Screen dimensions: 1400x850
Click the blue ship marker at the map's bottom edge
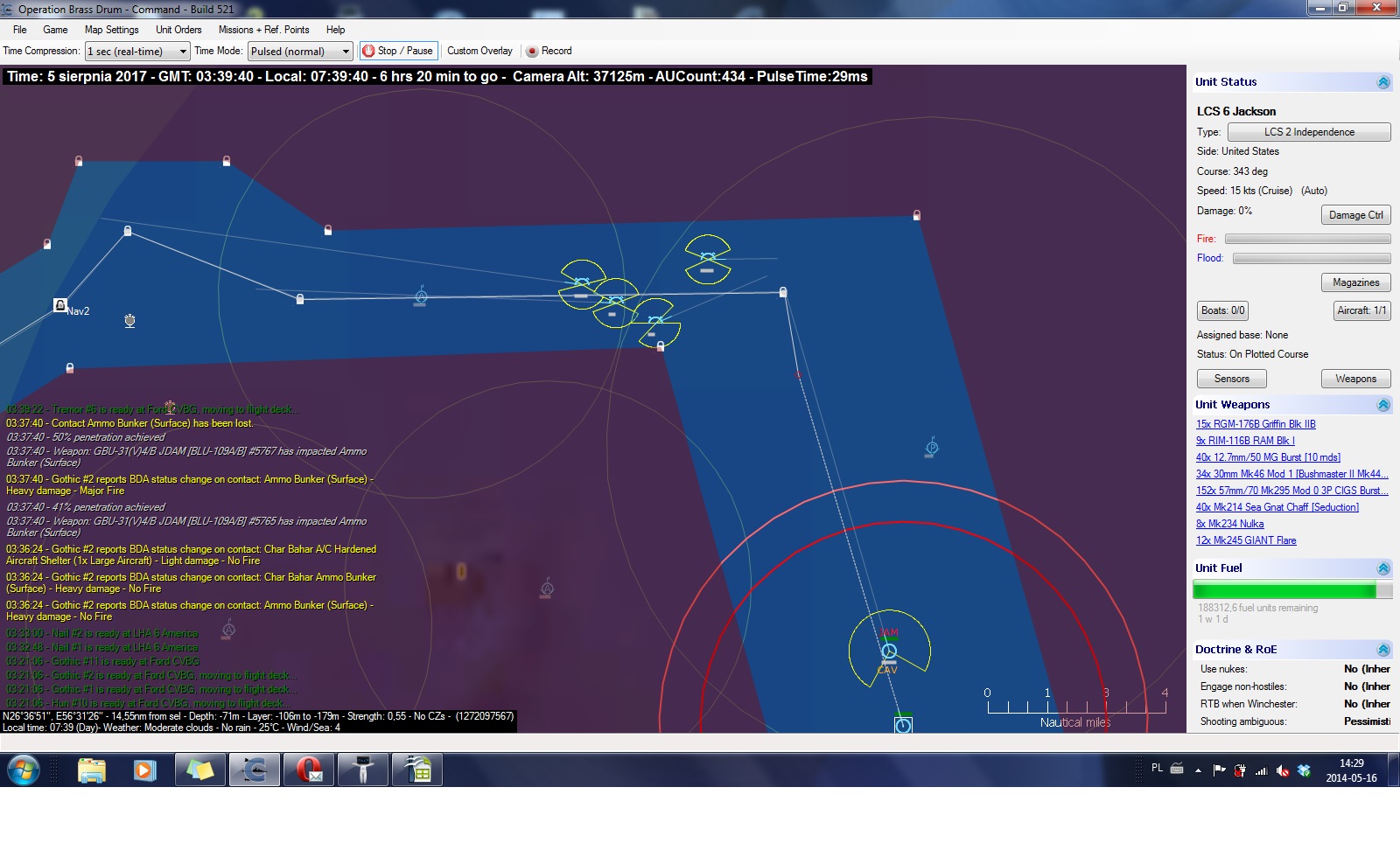point(903,725)
